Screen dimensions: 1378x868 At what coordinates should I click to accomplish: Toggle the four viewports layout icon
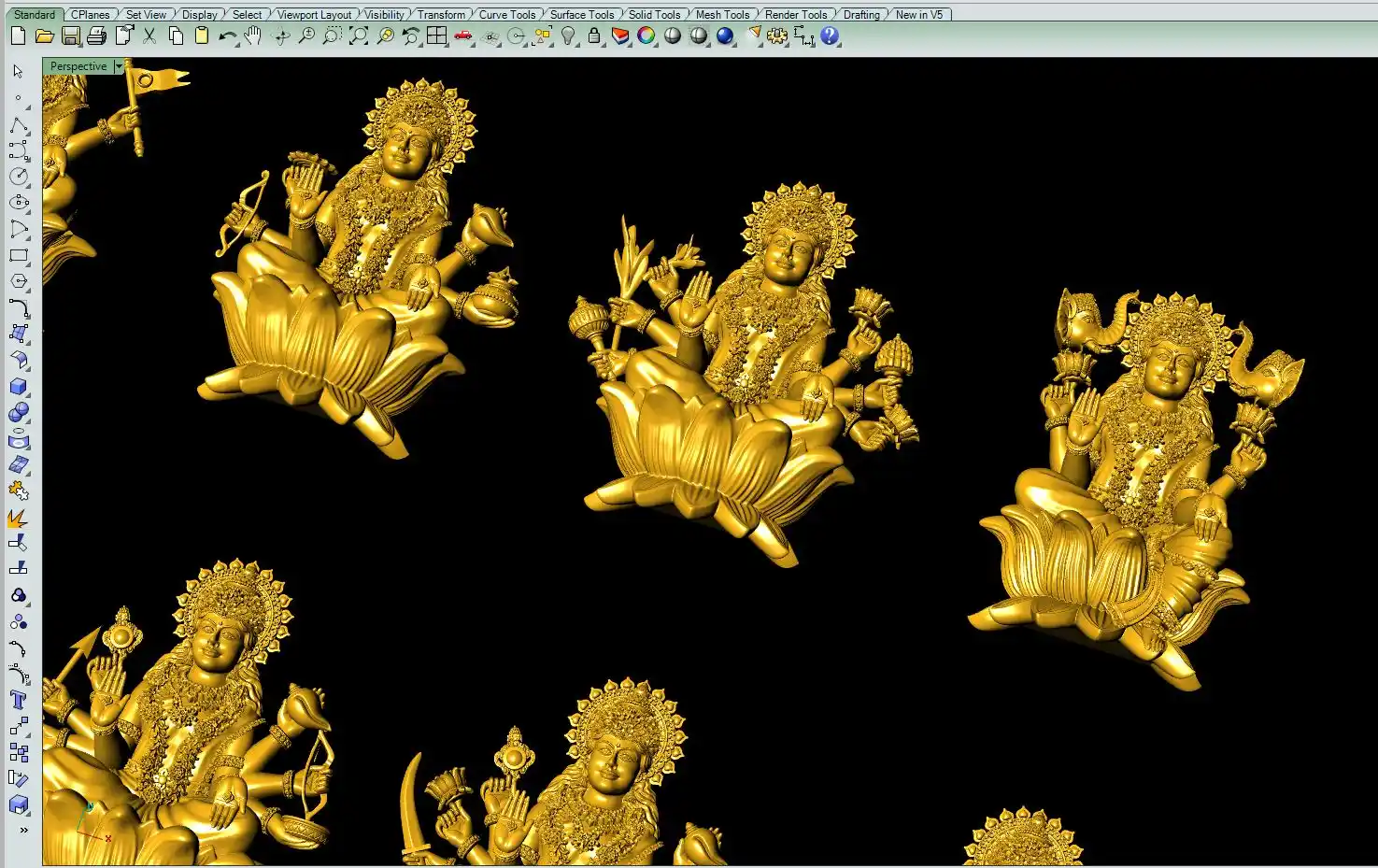pyautogui.click(x=436, y=36)
